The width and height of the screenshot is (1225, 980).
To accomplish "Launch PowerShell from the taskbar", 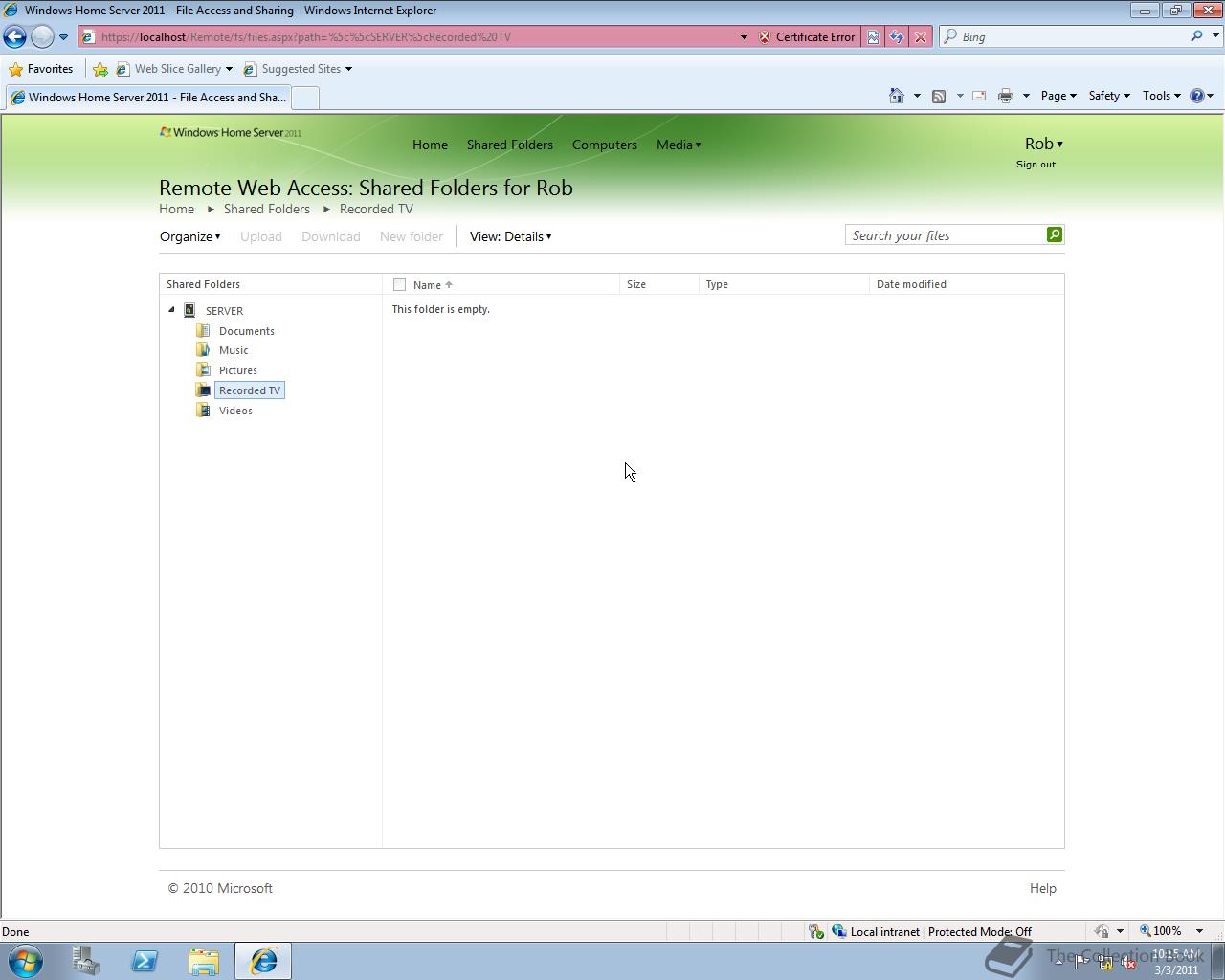I will click(x=145, y=961).
